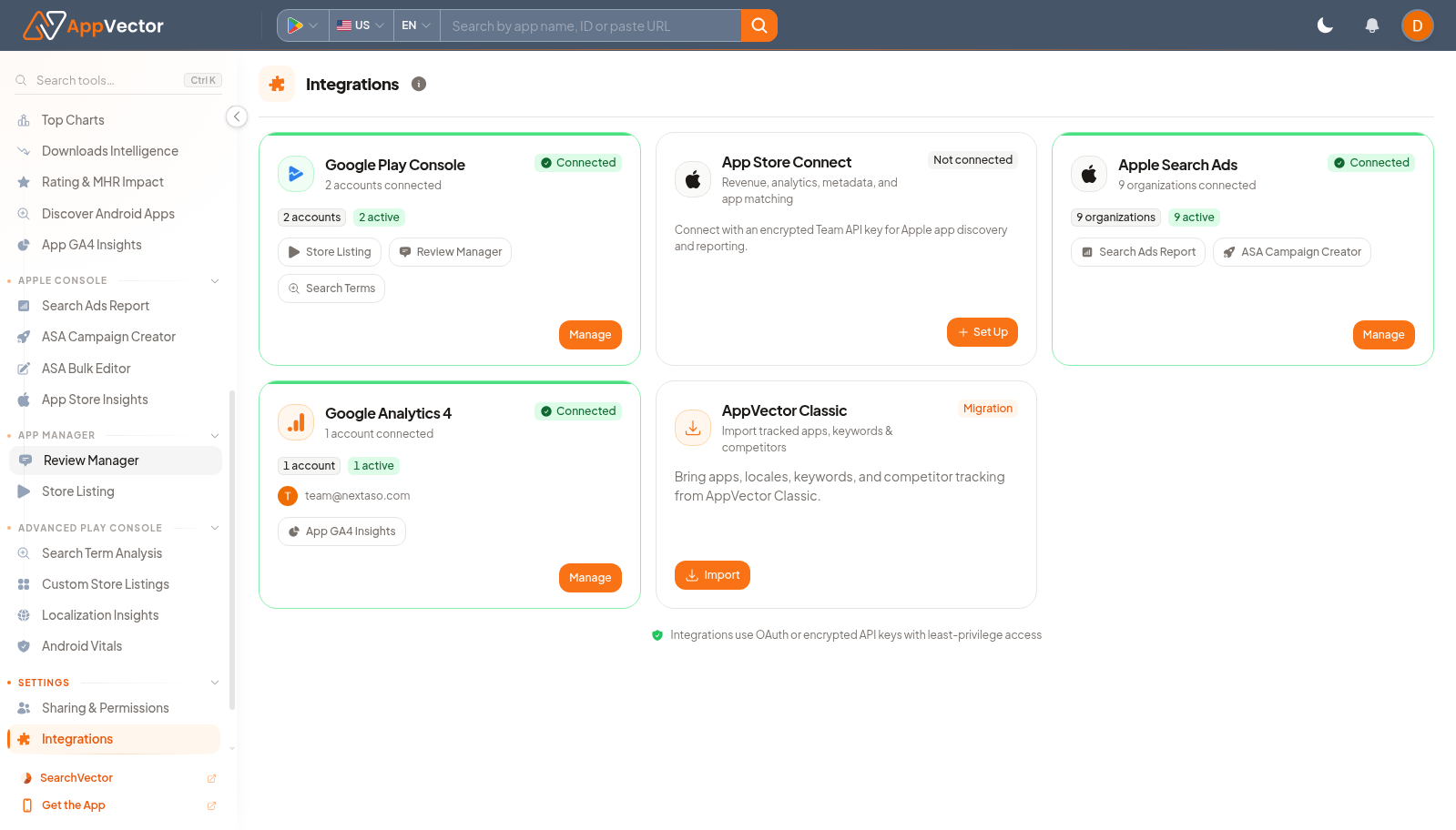Click the '2 accounts' badge
Screen dimensions: 1456x830
tap(311, 218)
